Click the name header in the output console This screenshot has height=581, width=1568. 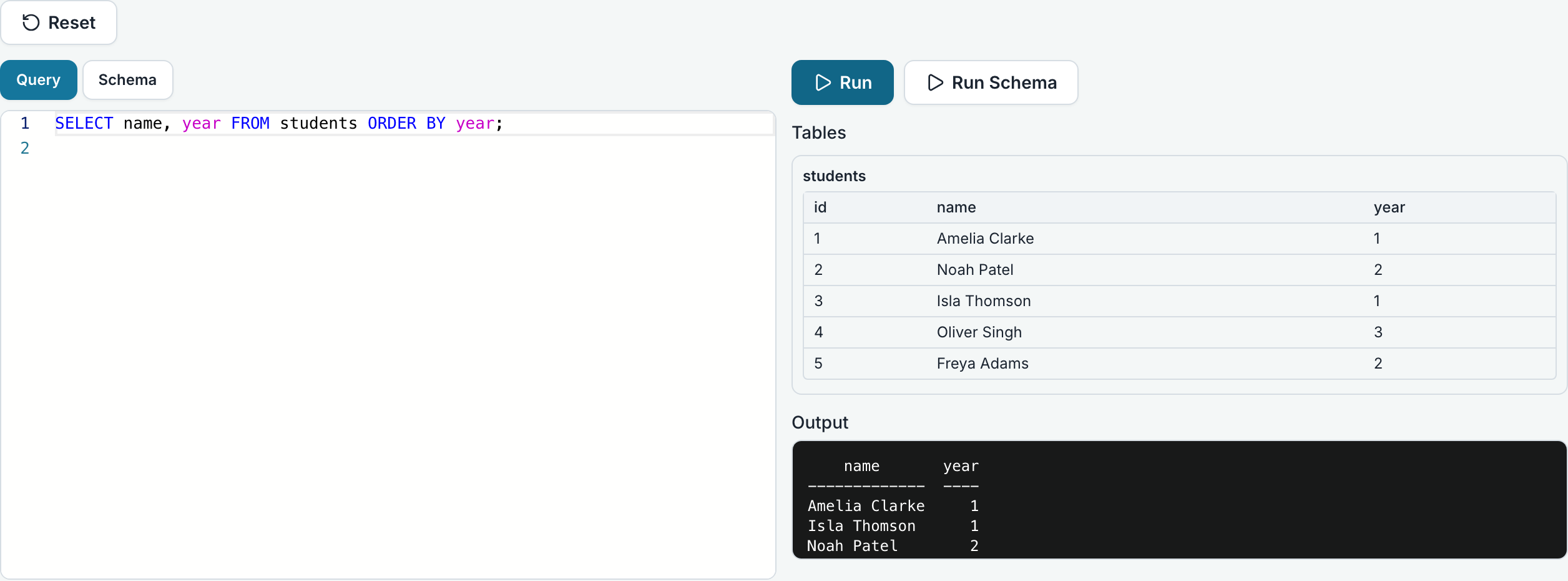tap(861, 466)
